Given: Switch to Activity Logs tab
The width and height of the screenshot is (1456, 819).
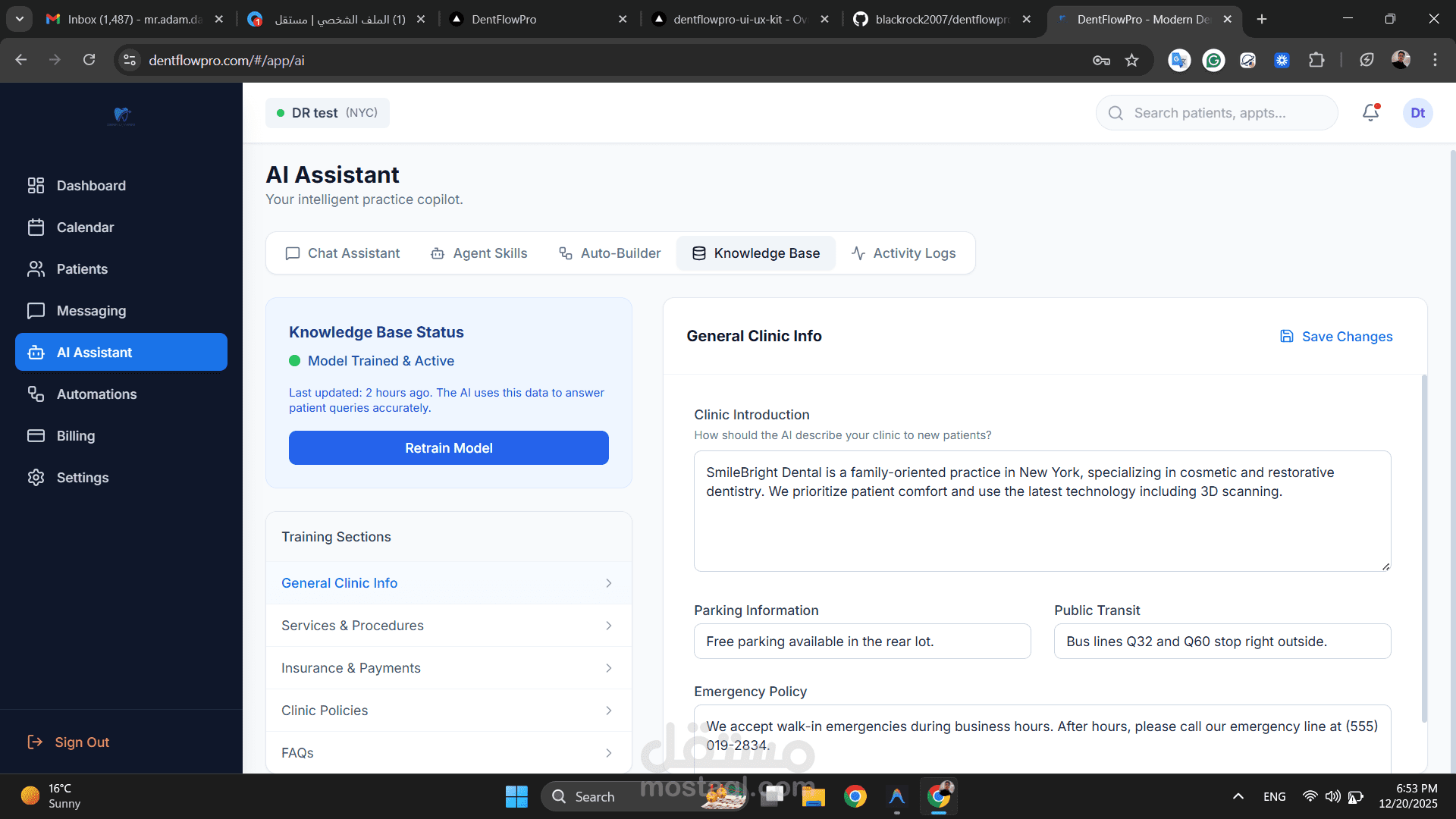Looking at the screenshot, I should [x=903, y=253].
